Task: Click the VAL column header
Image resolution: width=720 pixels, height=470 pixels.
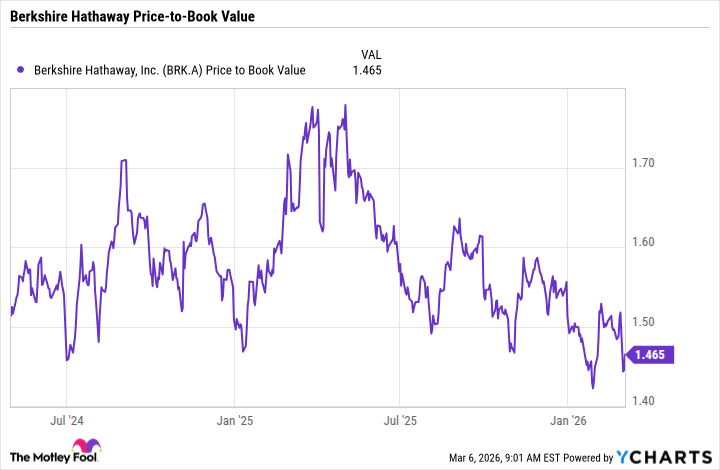Action: click(x=371, y=54)
